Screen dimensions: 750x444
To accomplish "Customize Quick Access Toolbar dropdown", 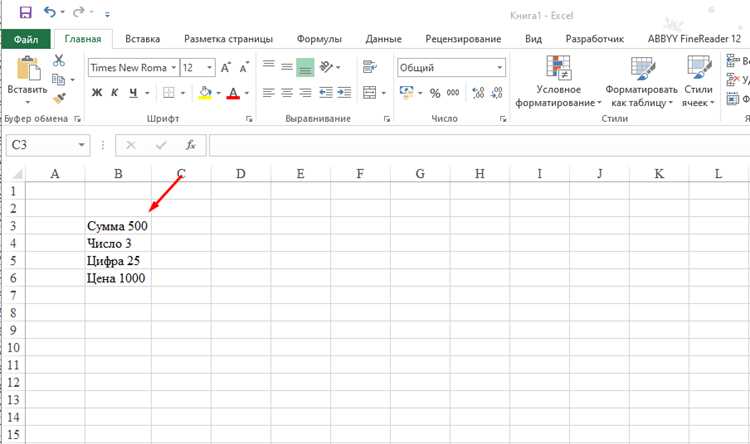I will pos(107,14).
